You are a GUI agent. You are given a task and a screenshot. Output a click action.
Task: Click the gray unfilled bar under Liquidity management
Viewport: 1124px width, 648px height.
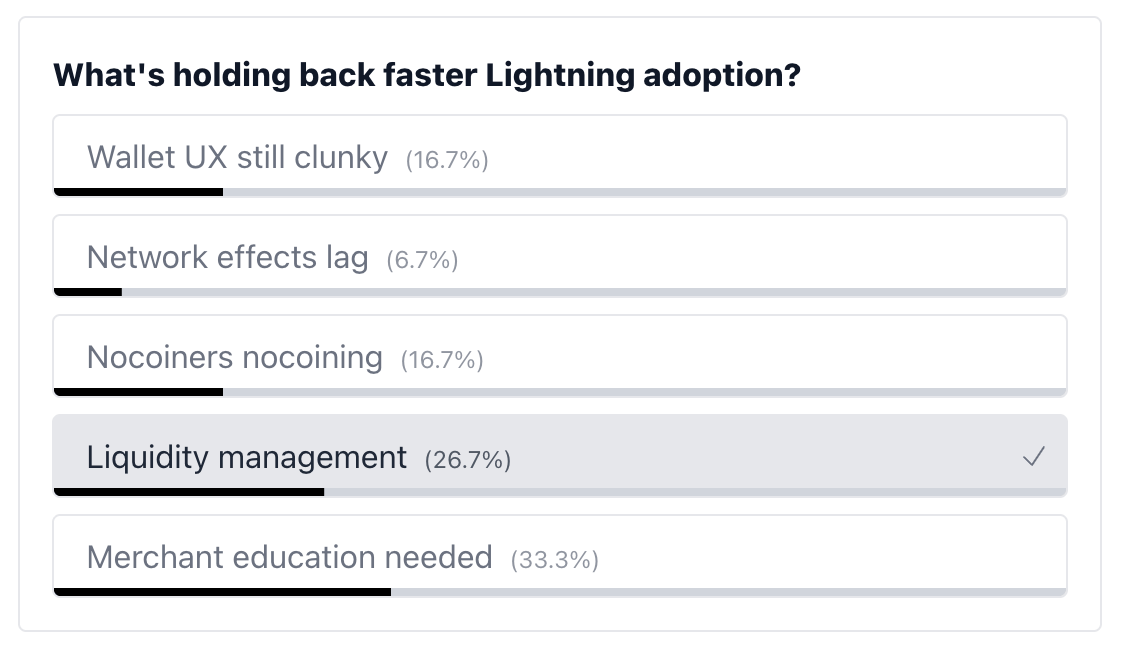click(x=695, y=492)
